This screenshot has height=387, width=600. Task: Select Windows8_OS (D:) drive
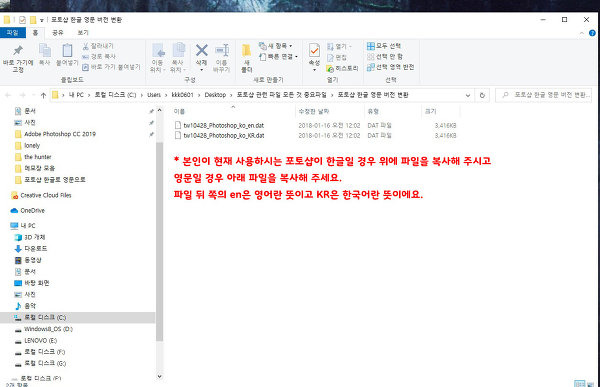(43, 329)
